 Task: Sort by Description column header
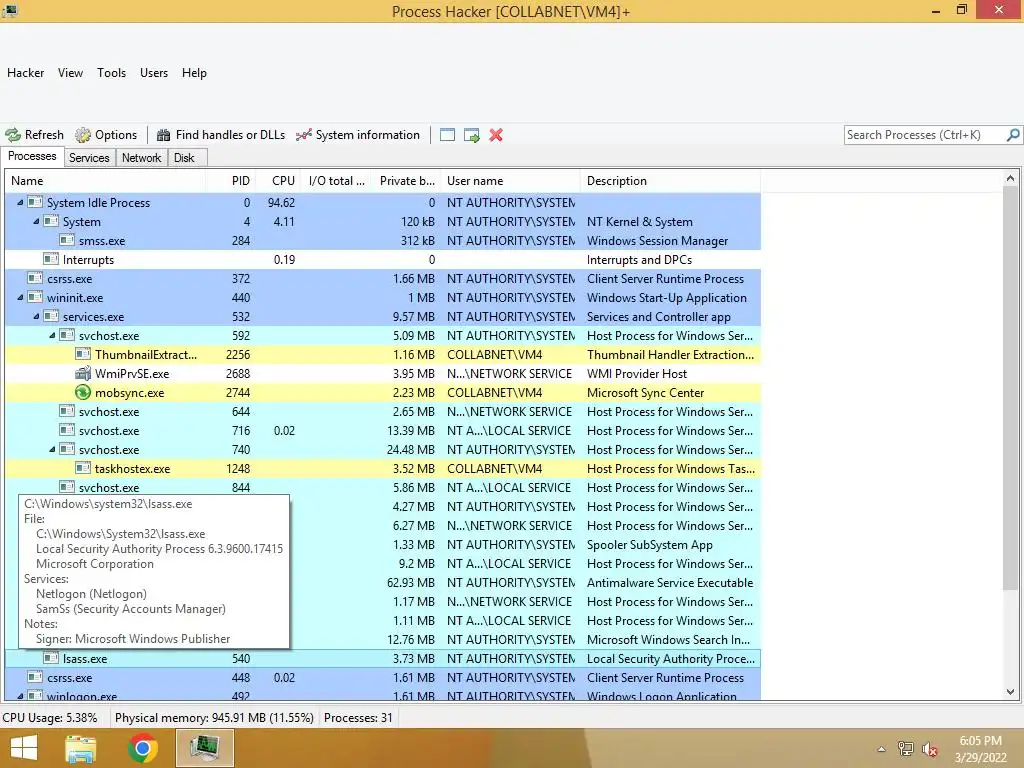pos(670,181)
